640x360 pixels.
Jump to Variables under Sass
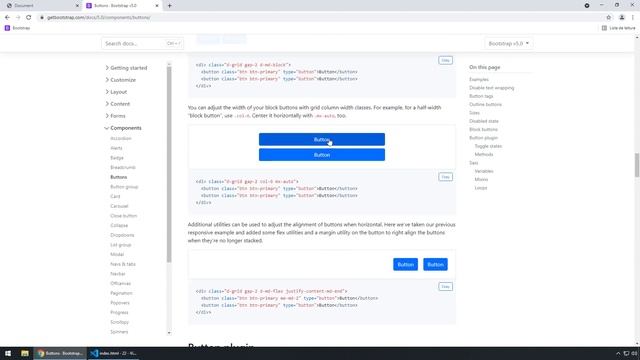point(484,171)
